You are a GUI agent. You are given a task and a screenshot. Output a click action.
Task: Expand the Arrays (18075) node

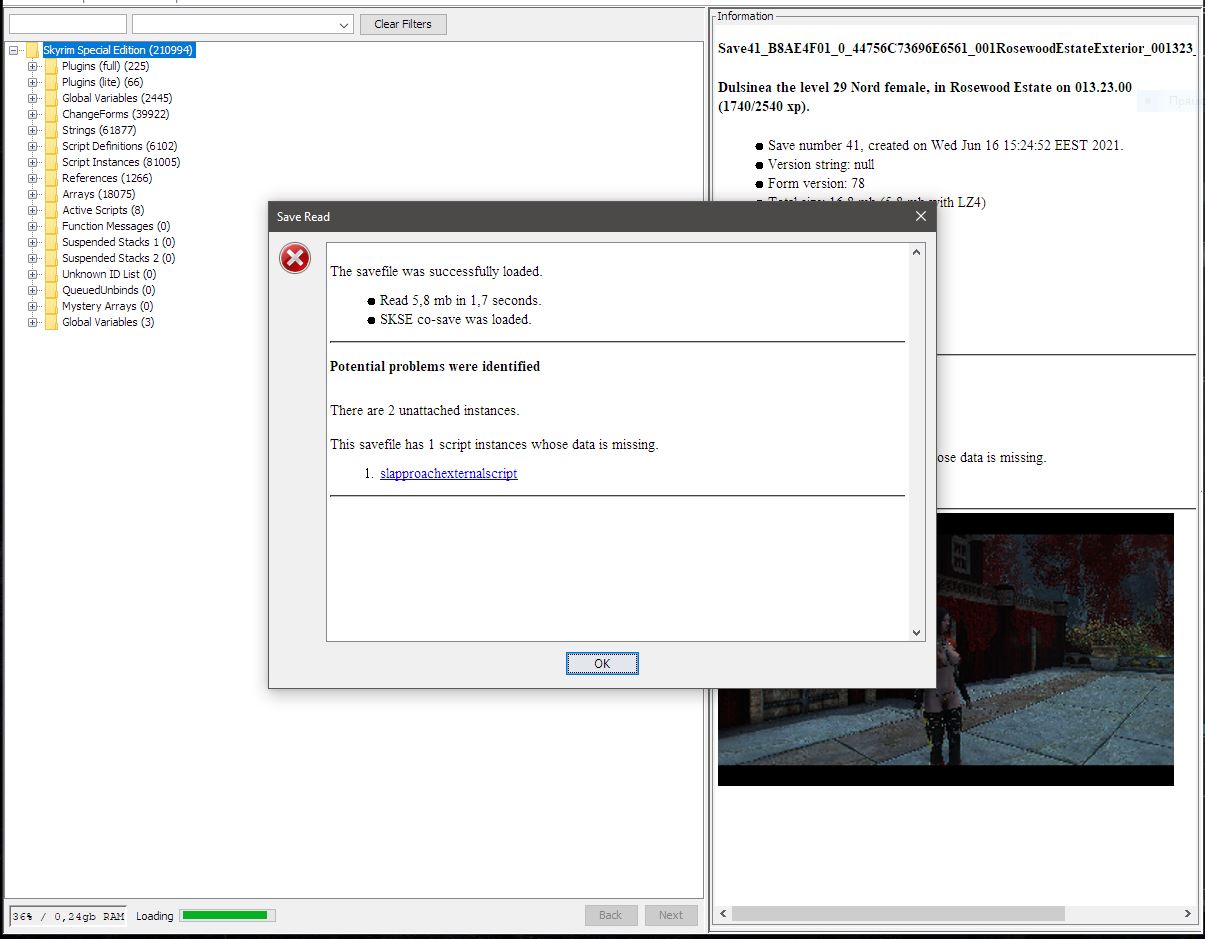tap(32, 194)
